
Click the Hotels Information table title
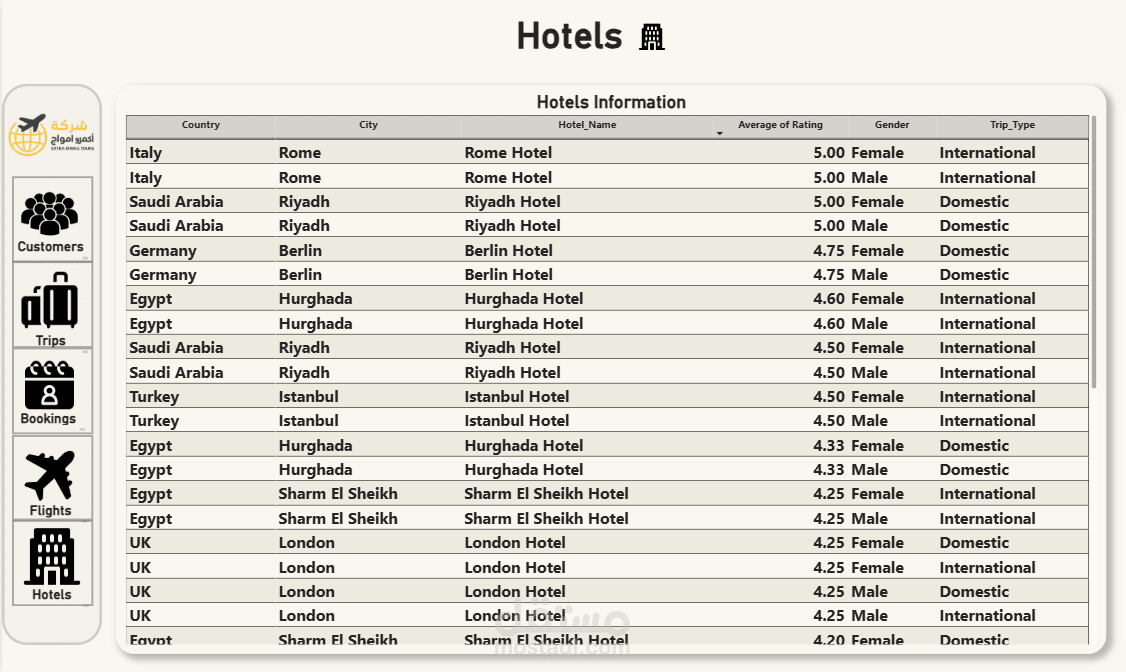point(611,102)
